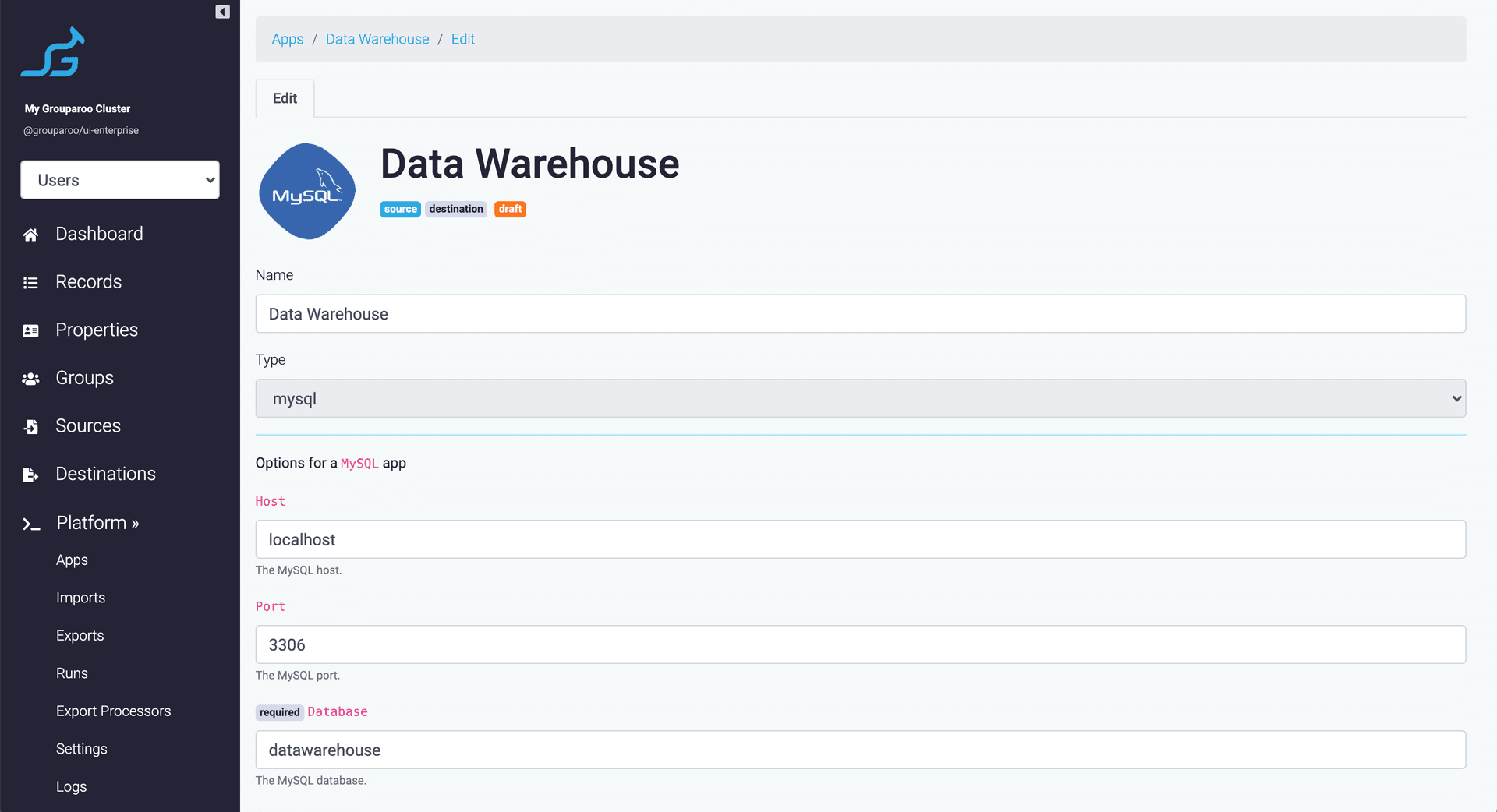Screen dimensions: 1497x812
Task: Click the destination badge
Action: [455, 209]
